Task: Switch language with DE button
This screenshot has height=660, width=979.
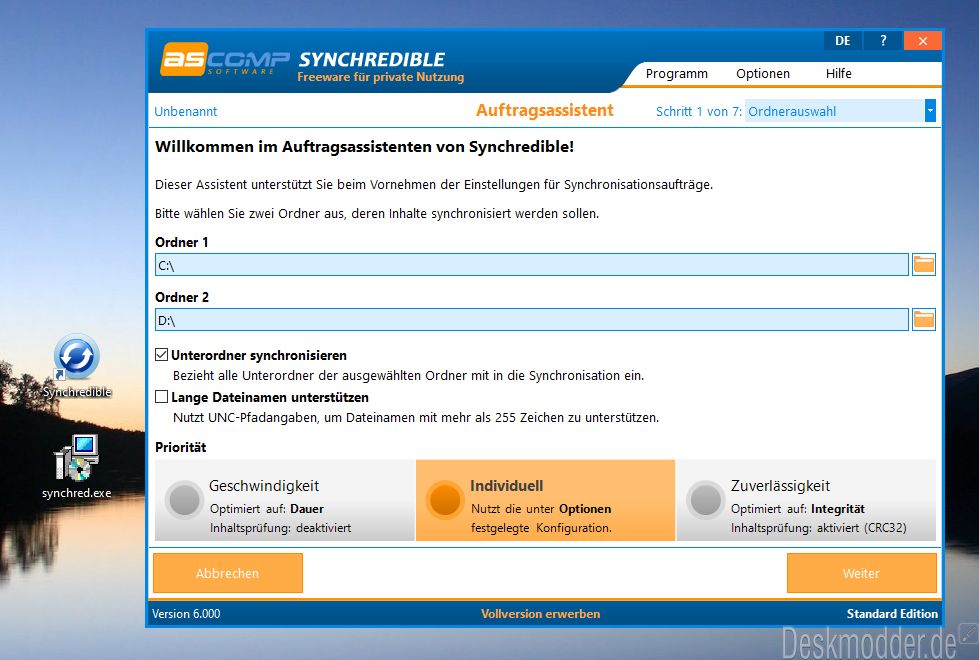Action: [x=843, y=41]
